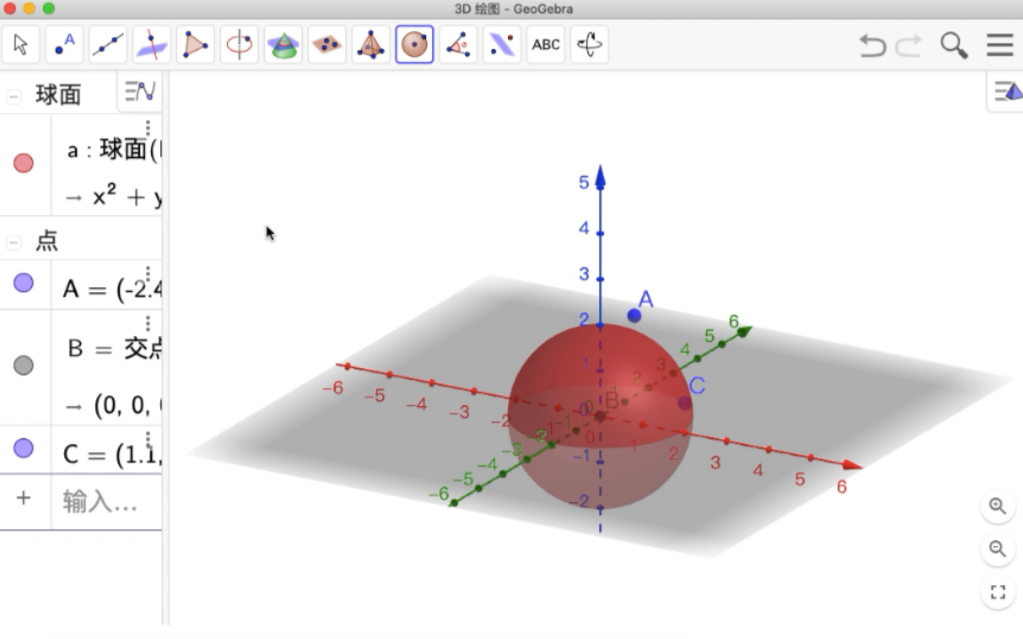Select the Sphere with center tool
The width and height of the screenshot is (1023, 639).
coord(414,45)
